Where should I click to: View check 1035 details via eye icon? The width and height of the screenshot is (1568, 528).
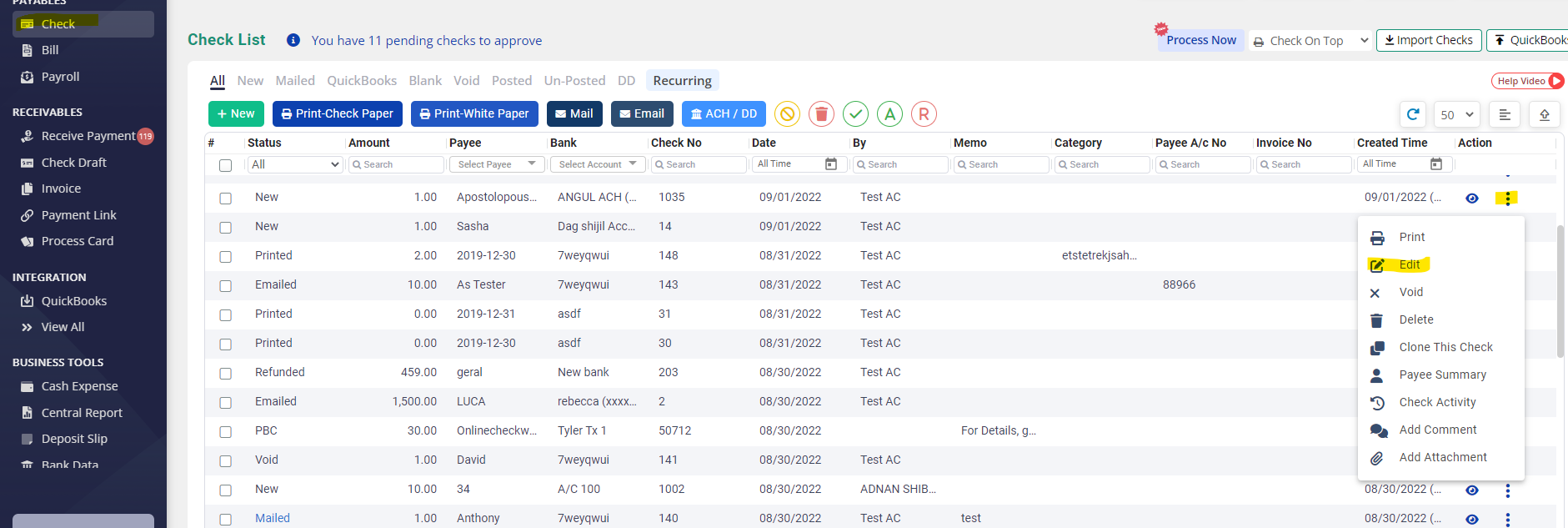coord(1472,199)
